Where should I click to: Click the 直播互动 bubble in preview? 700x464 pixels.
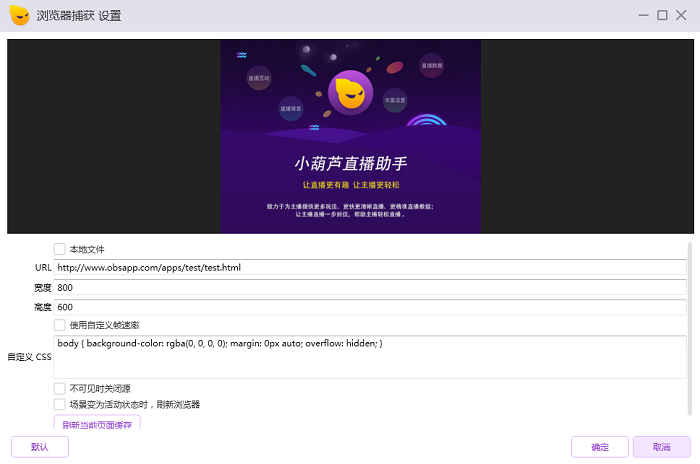coord(259,78)
